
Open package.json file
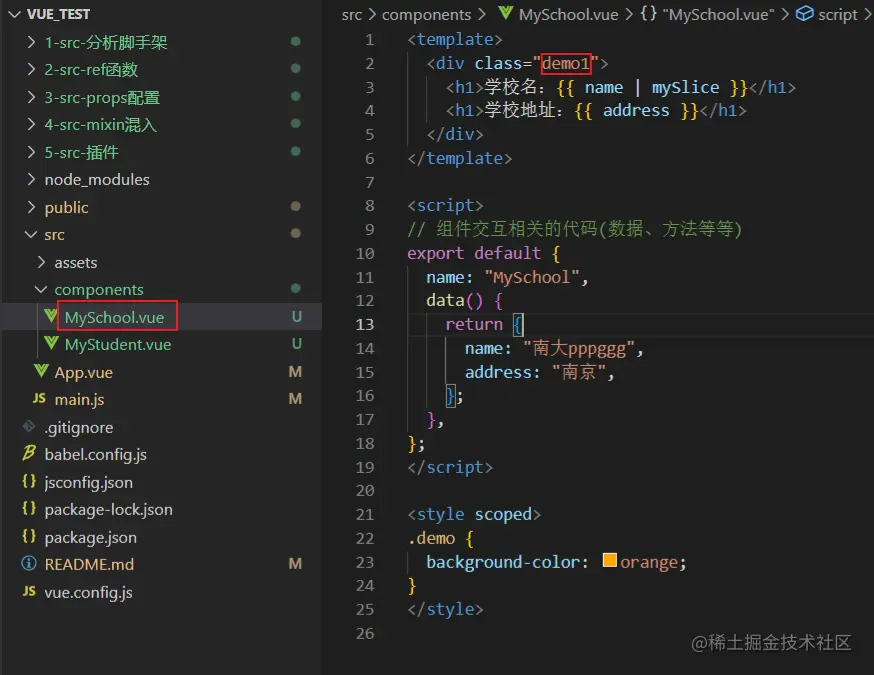click(90, 537)
